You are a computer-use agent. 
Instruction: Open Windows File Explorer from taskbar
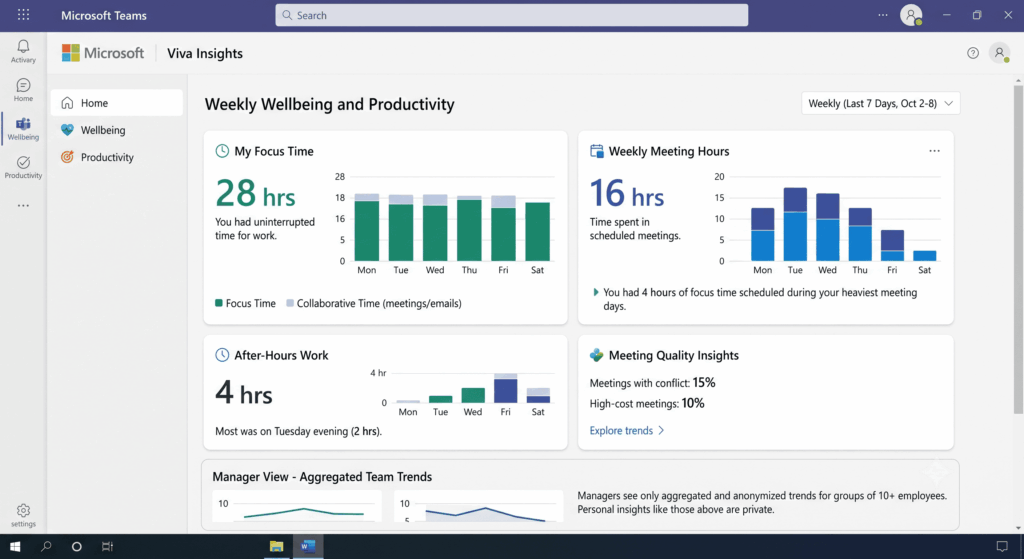pos(276,546)
